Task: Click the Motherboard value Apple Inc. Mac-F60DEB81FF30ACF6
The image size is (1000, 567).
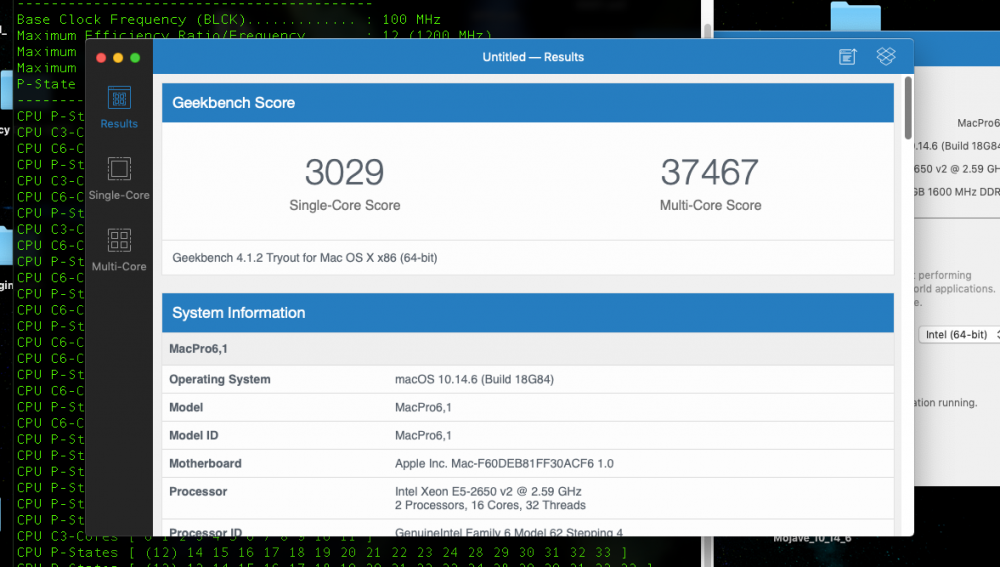Action: (x=504, y=464)
